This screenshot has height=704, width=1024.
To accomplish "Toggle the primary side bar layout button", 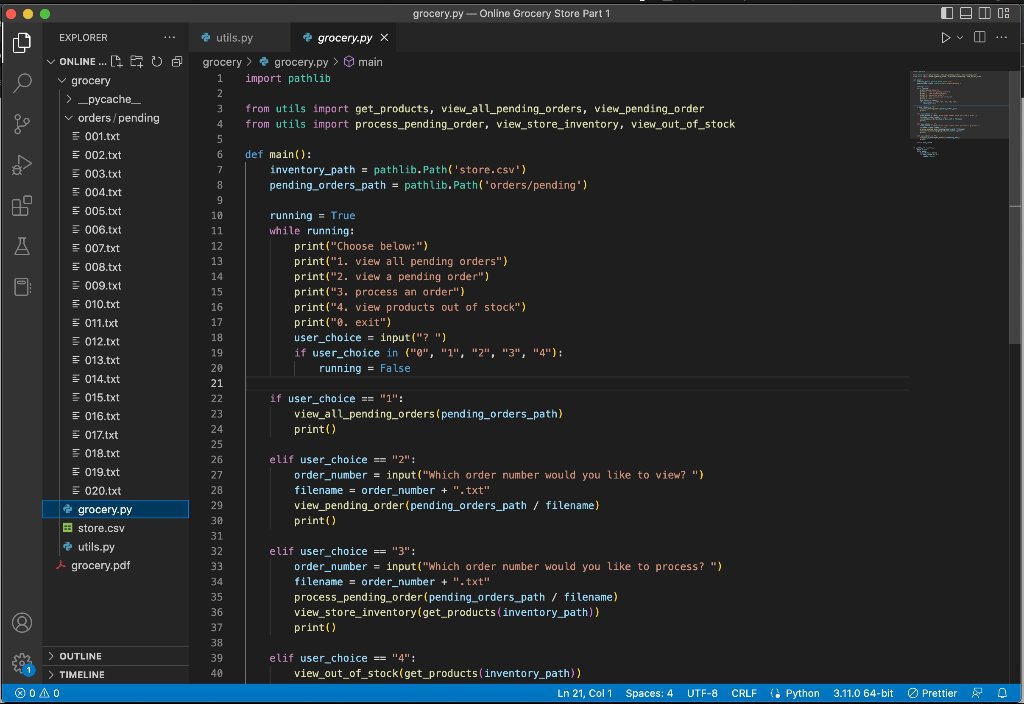I will 949,13.
